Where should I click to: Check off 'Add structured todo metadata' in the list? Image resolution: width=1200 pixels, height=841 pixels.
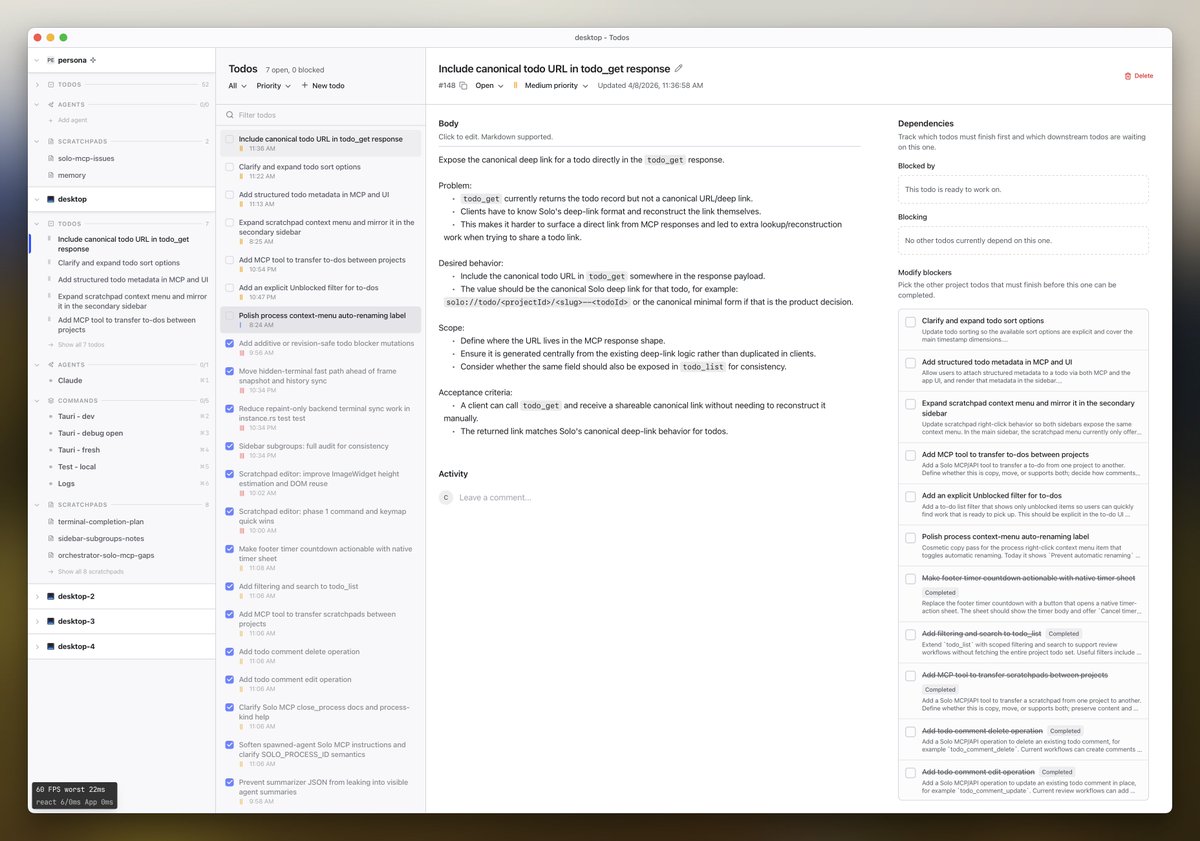(x=230, y=195)
